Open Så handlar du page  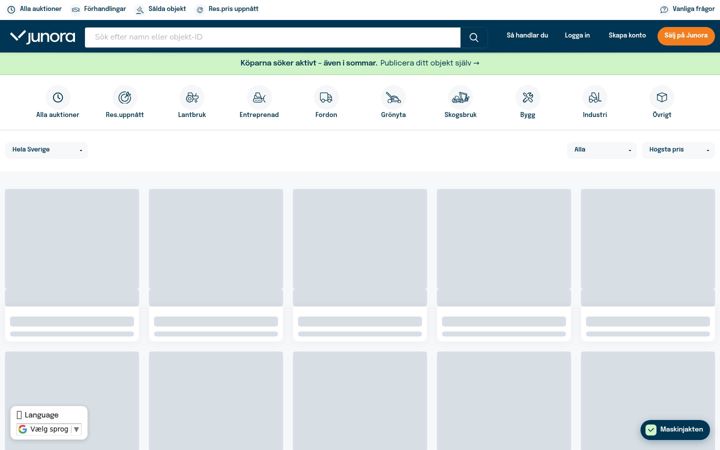click(x=527, y=35)
